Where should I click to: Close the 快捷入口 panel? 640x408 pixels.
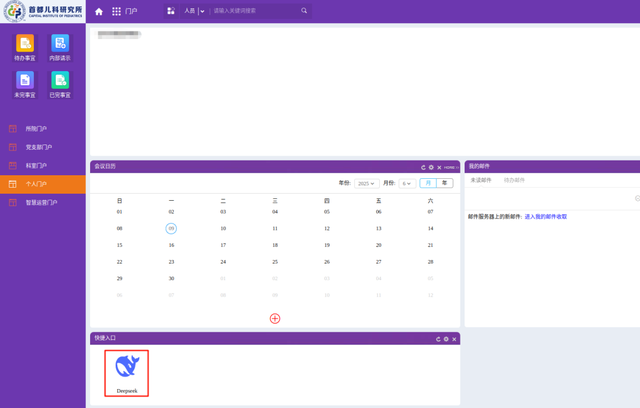click(x=454, y=339)
